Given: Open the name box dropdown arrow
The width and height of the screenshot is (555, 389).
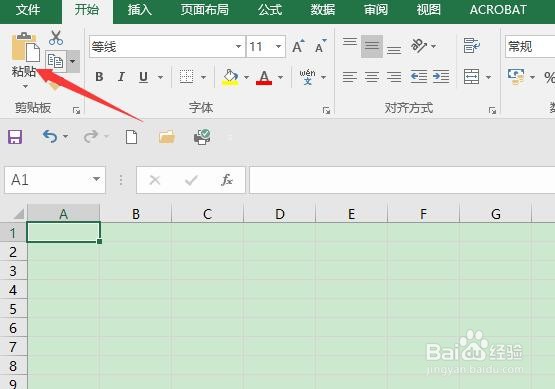Looking at the screenshot, I should coord(96,179).
